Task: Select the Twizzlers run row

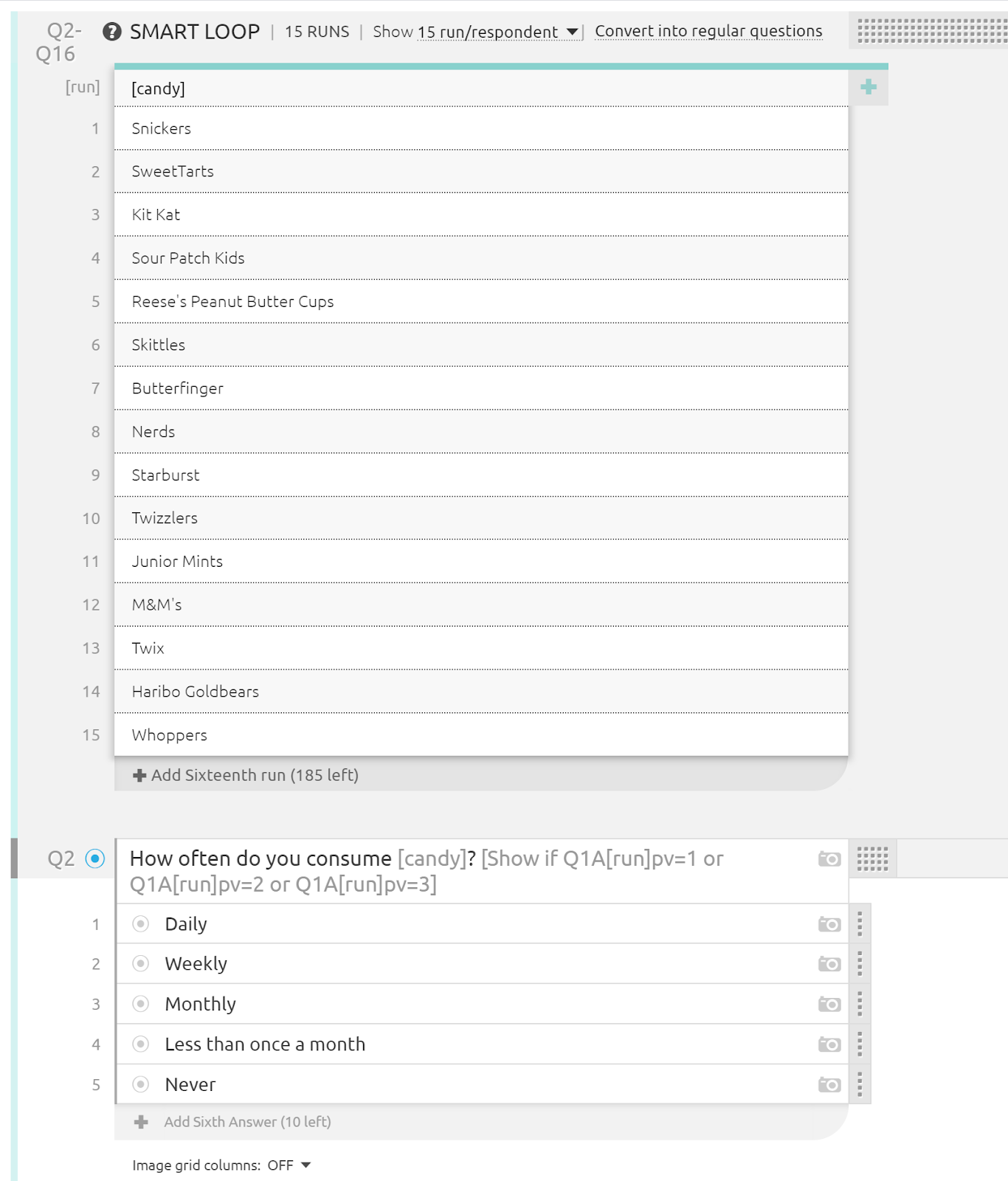Action: point(481,518)
